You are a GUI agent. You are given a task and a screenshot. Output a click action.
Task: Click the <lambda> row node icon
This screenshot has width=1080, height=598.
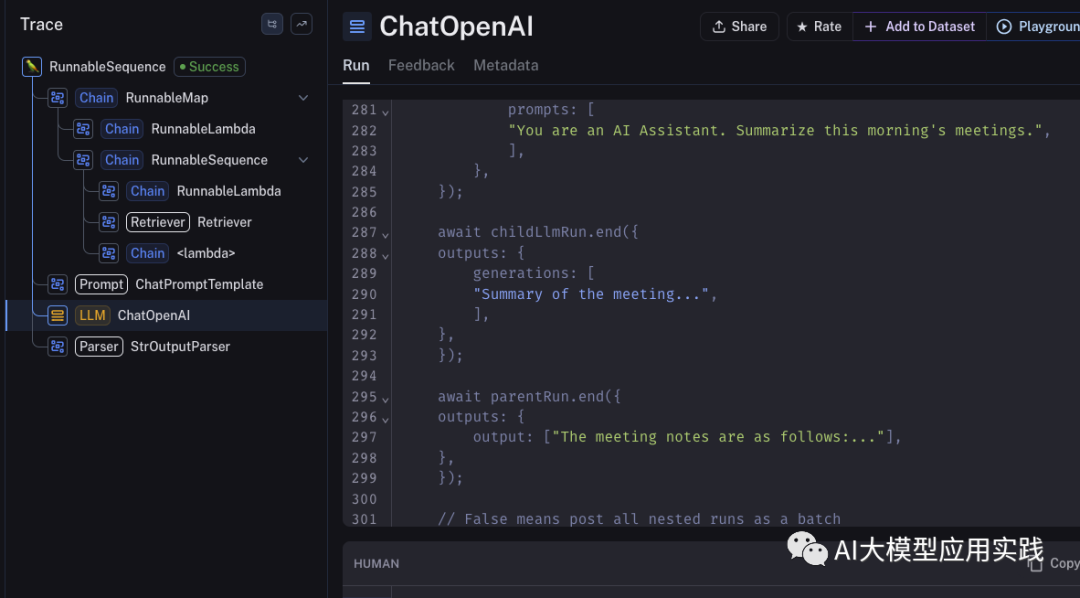pos(109,253)
